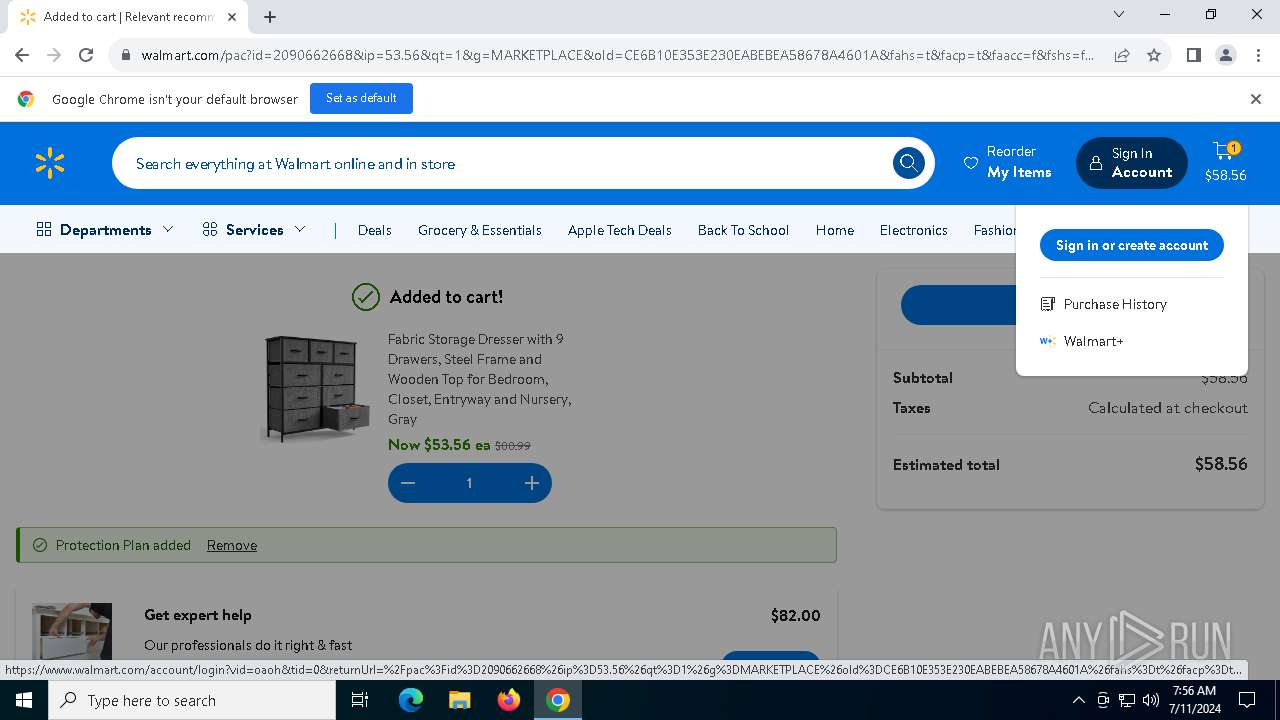This screenshot has width=1280, height=720.
Task: Decrease quantity with minus button
Action: coord(408,483)
